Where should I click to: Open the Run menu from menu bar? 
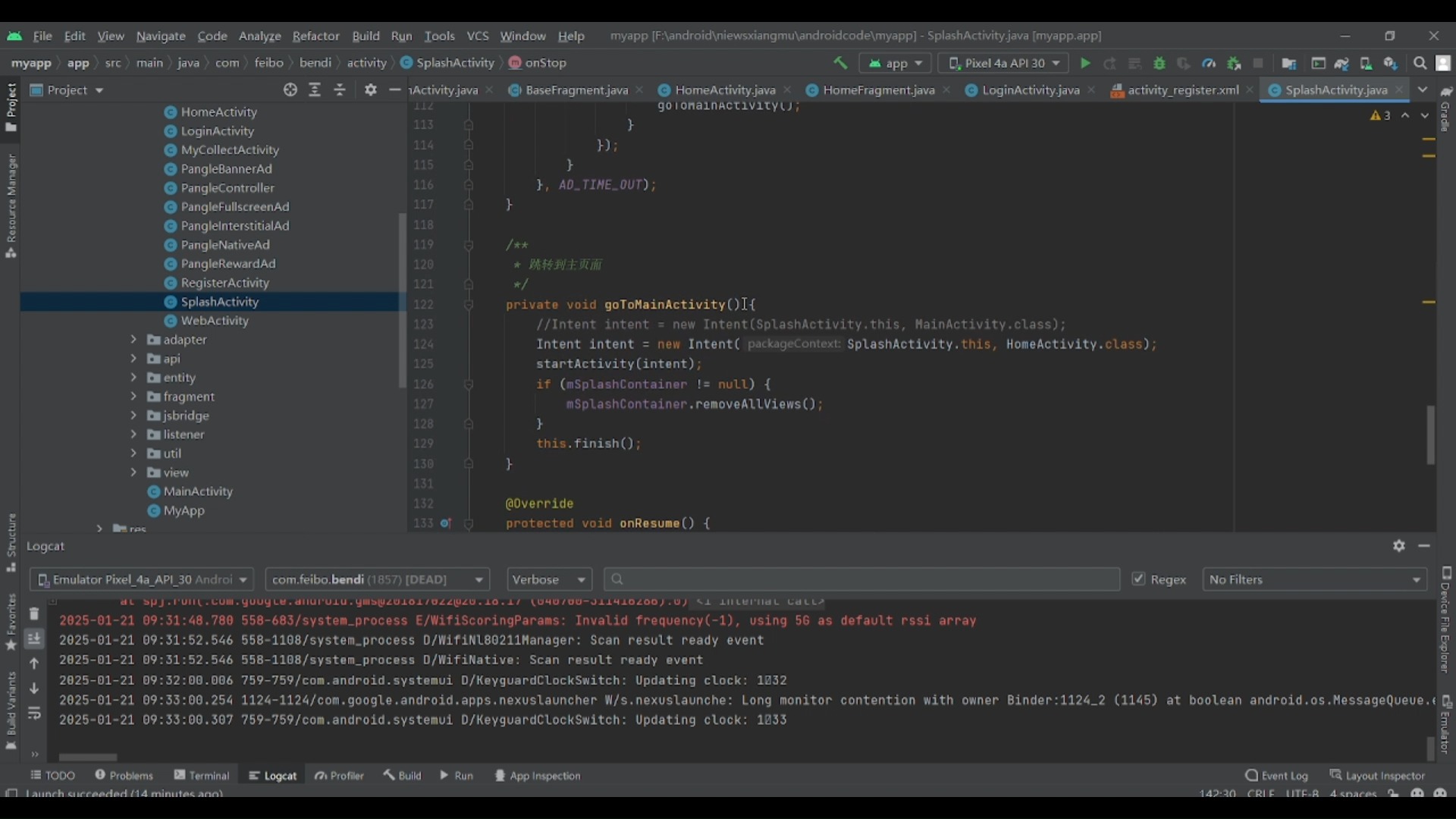click(x=401, y=35)
